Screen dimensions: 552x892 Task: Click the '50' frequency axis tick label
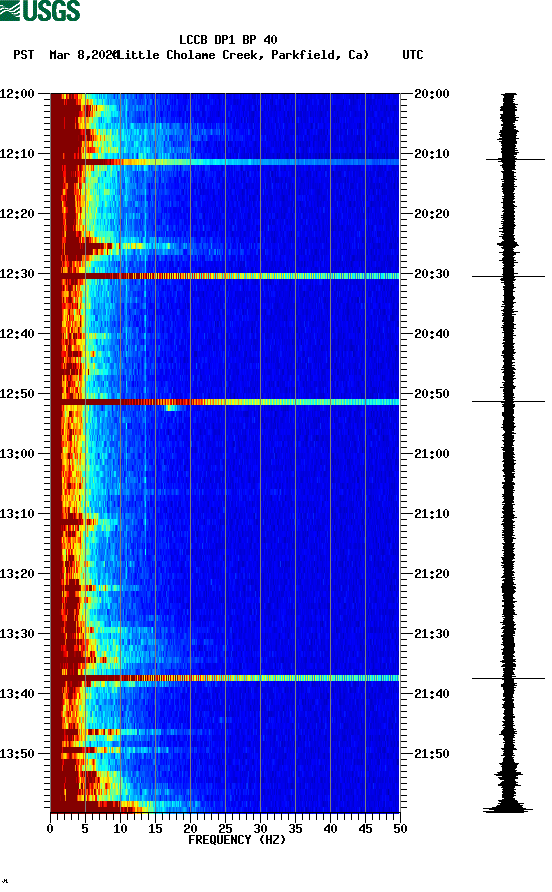click(x=400, y=829)
